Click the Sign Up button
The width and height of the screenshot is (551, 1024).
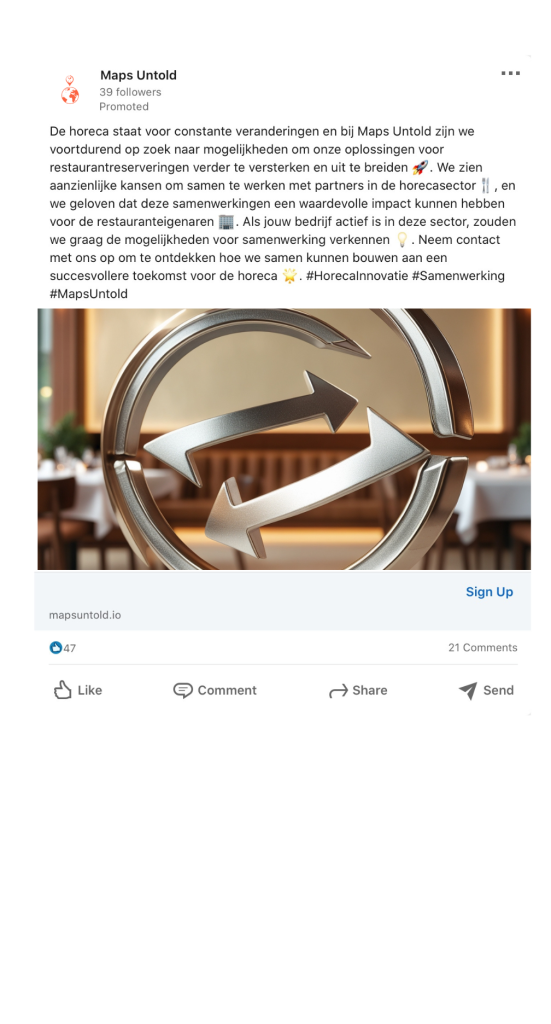490,592
